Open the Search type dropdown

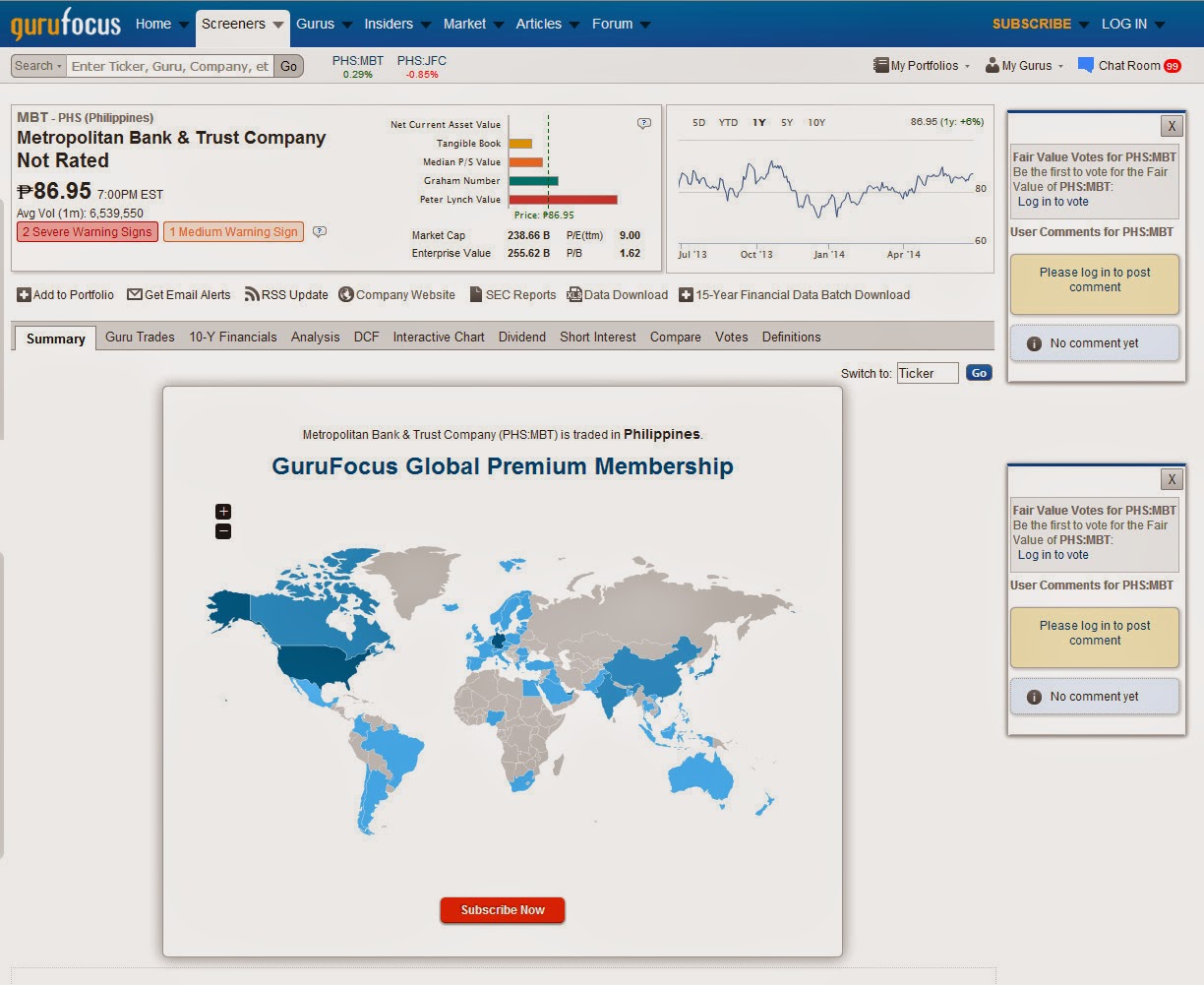[38, 66]
